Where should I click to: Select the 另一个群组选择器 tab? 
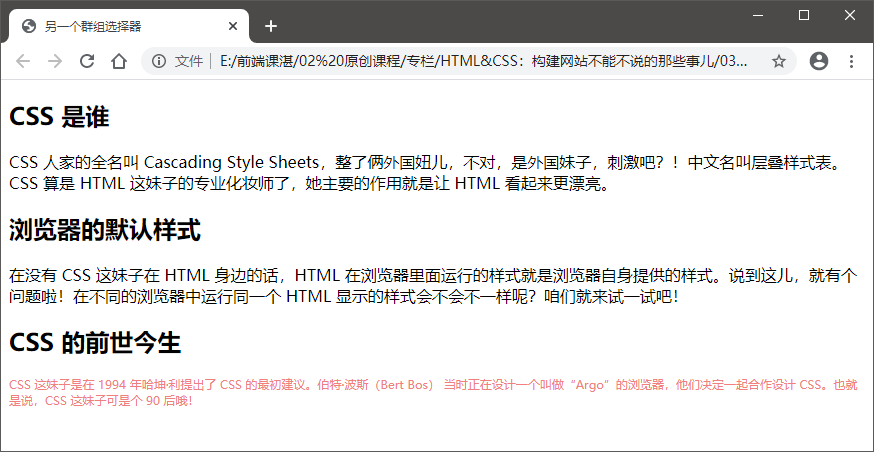point(129,26)
